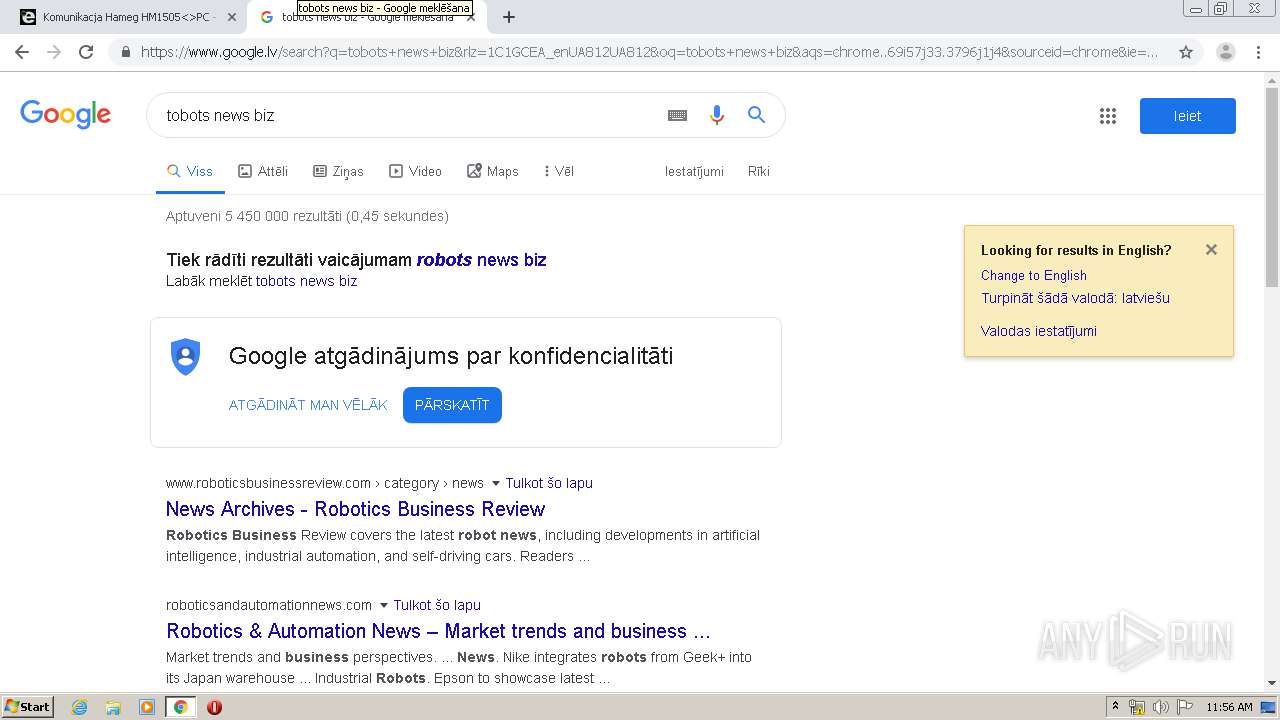Show hidden tray icons arrow
Screen dimensions: 1280x720
(1115, 707)
